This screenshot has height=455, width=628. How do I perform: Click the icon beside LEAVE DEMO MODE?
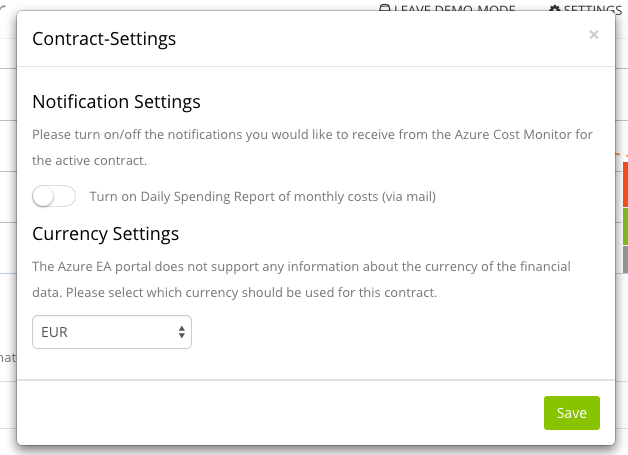coord(385,8)
